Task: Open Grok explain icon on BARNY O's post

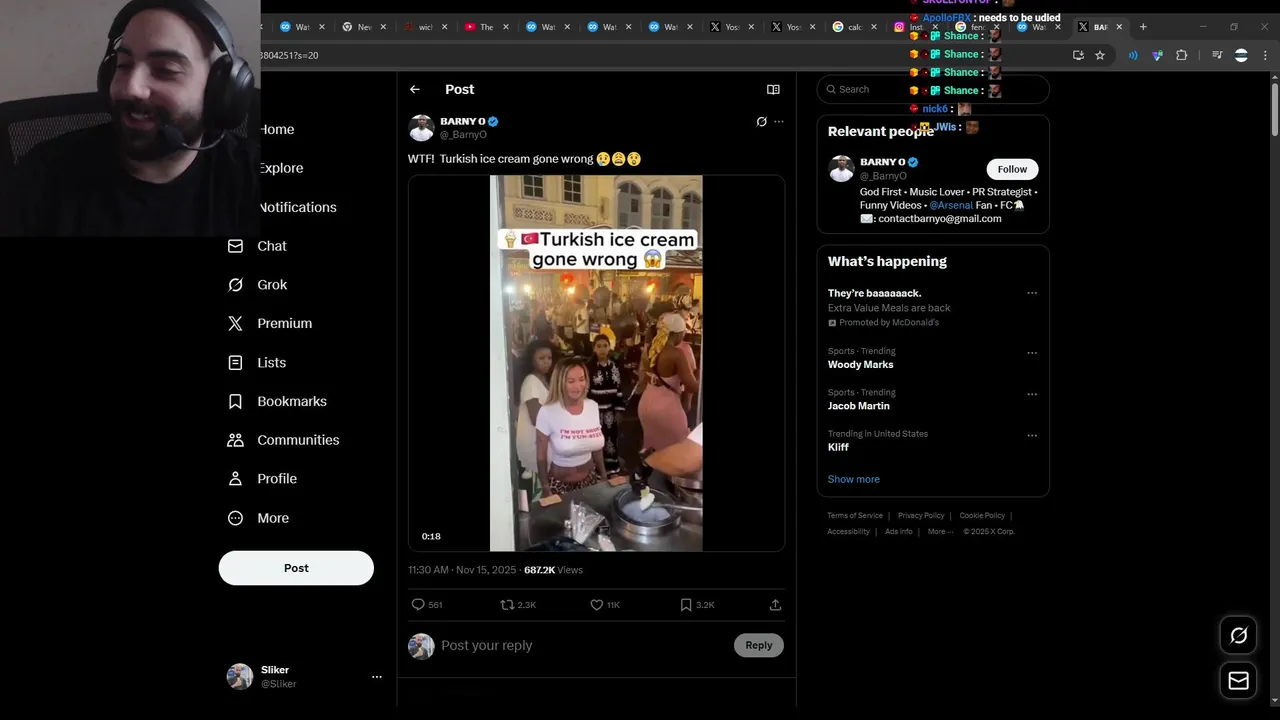Action: [761, 122]
